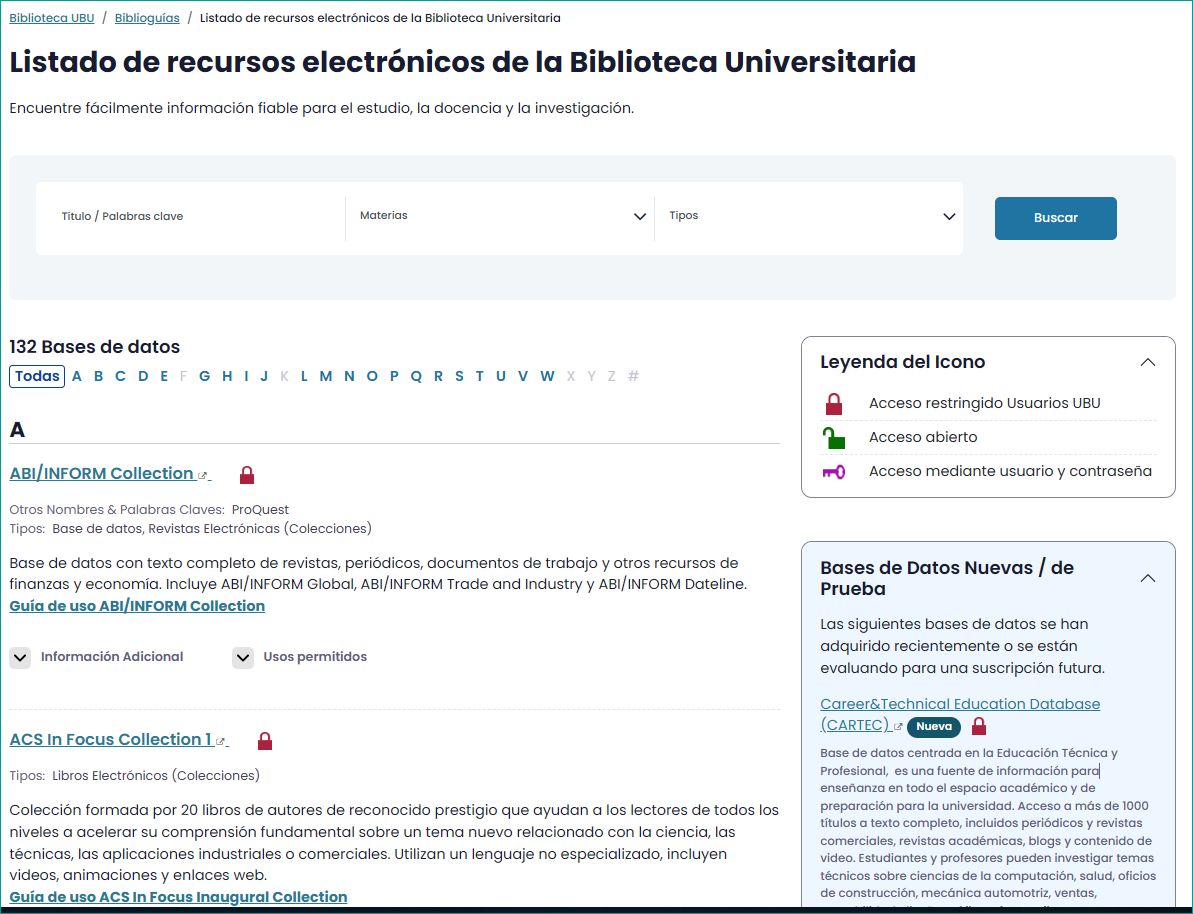The height and width of the screenshot is (914, 1193).
Task: Expand Información Adicional for ABI/INFORM
Action: pyautogui.click(x=20, y=657)
